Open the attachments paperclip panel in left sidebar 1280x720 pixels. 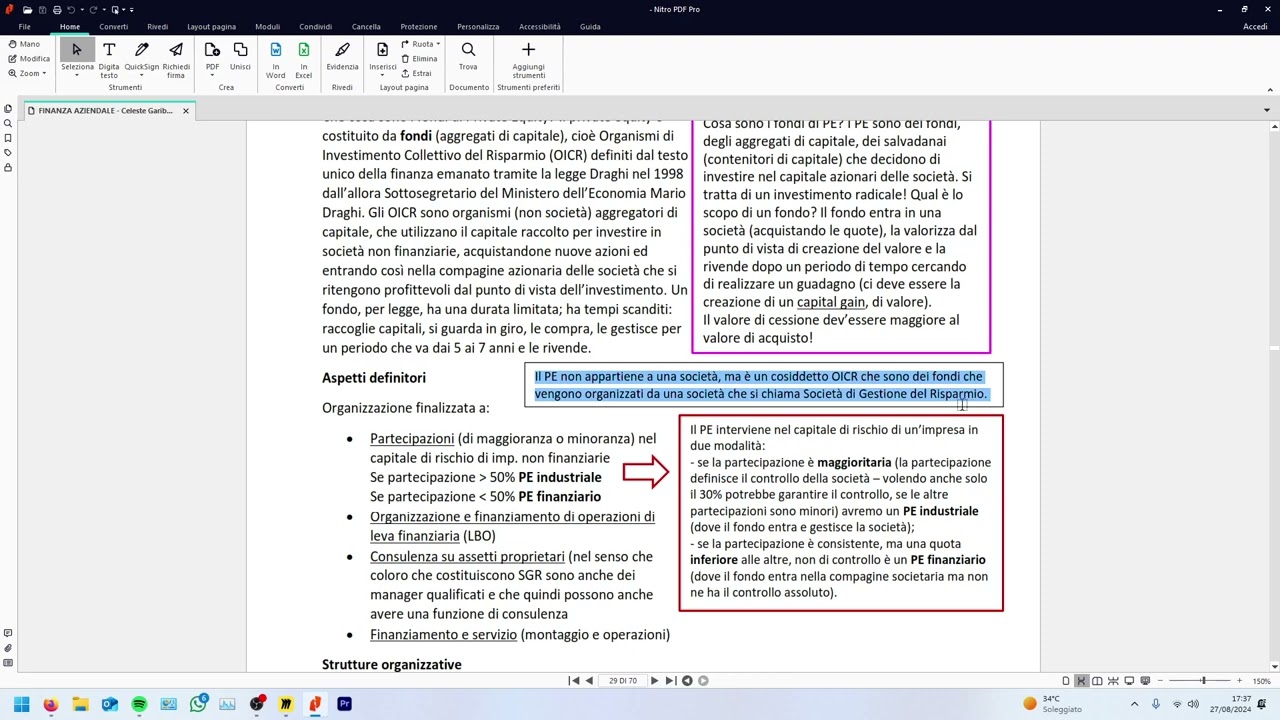click(x=8, y=648)
